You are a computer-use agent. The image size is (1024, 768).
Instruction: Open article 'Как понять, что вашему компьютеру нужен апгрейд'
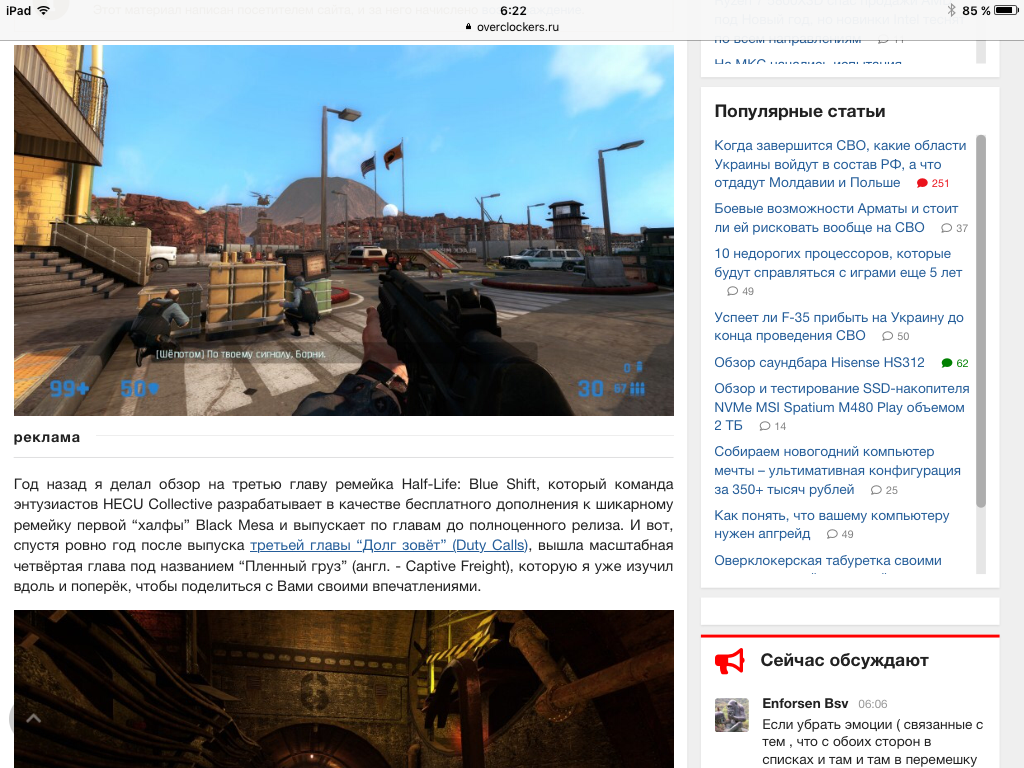pos(831,524)
